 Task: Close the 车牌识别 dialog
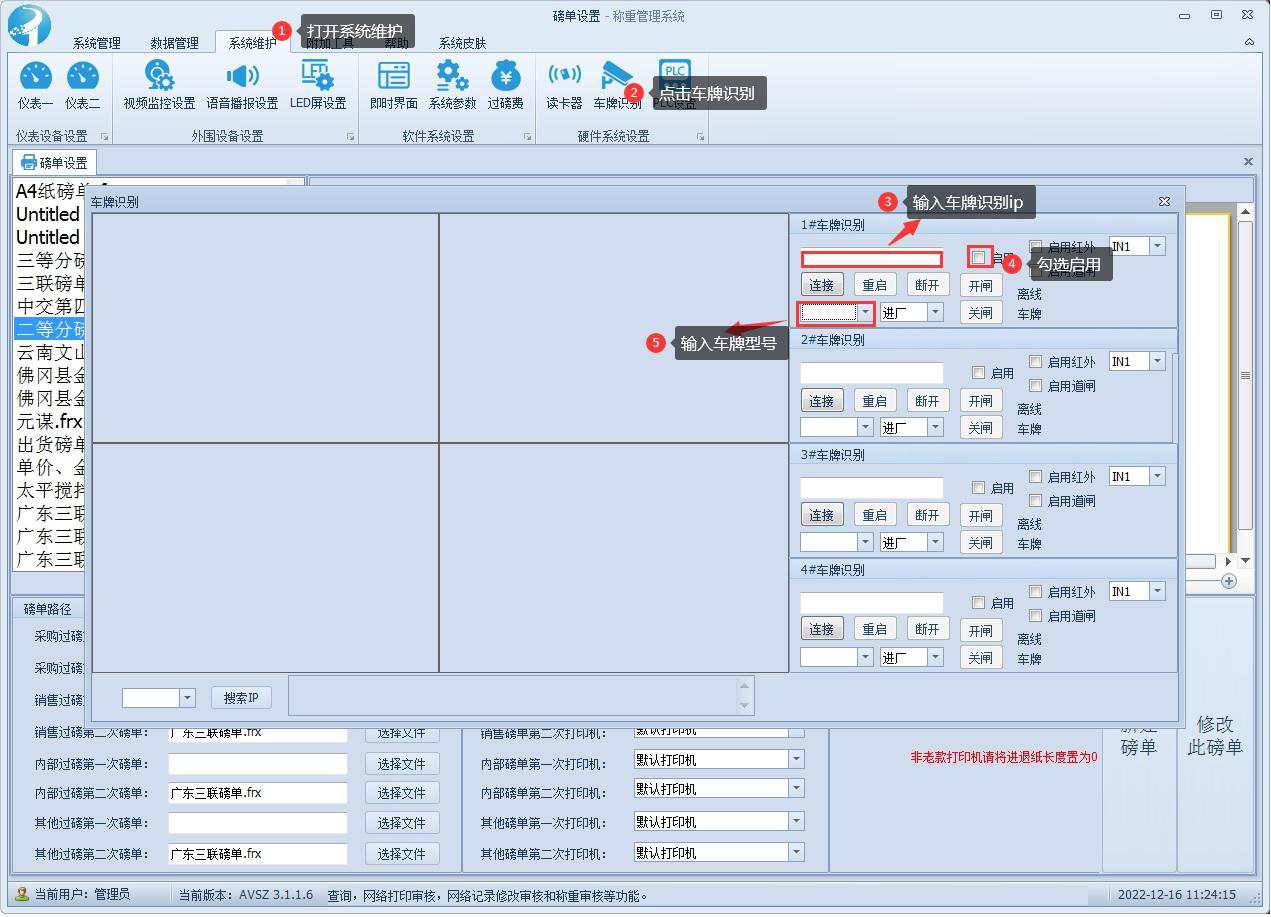click(x=1164, y=201)
